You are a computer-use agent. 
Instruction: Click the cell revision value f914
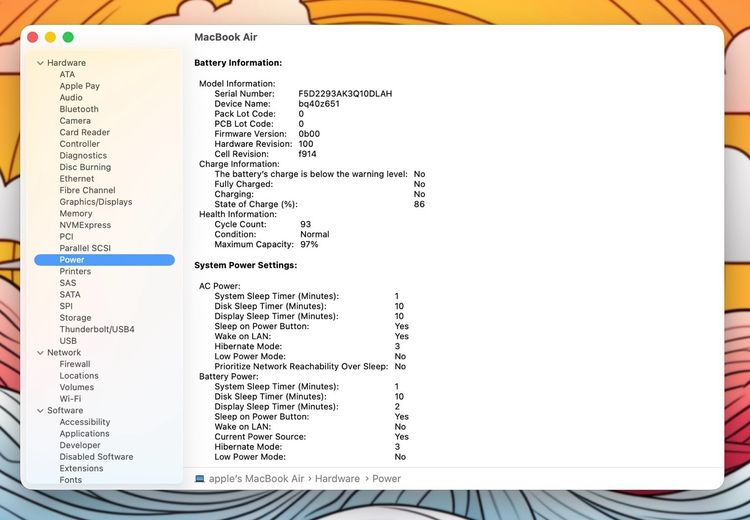pos(307,154)
